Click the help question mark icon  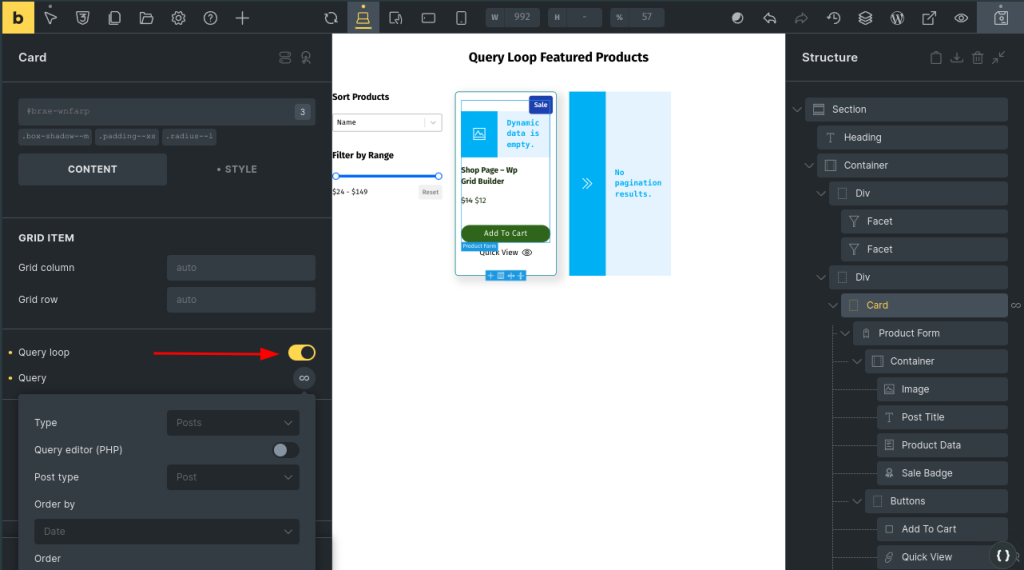(210, 18)
